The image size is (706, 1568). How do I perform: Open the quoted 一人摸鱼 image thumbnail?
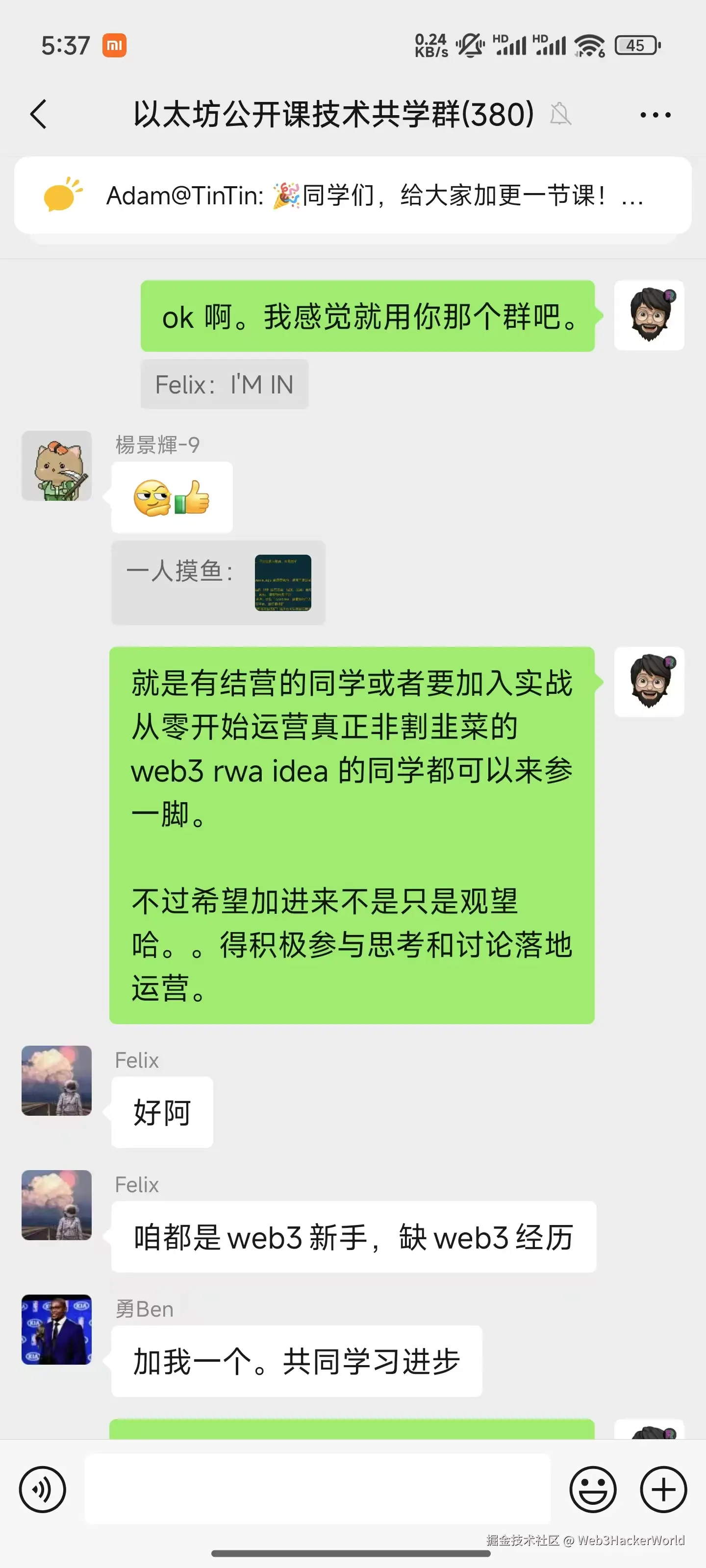(282, 583)
